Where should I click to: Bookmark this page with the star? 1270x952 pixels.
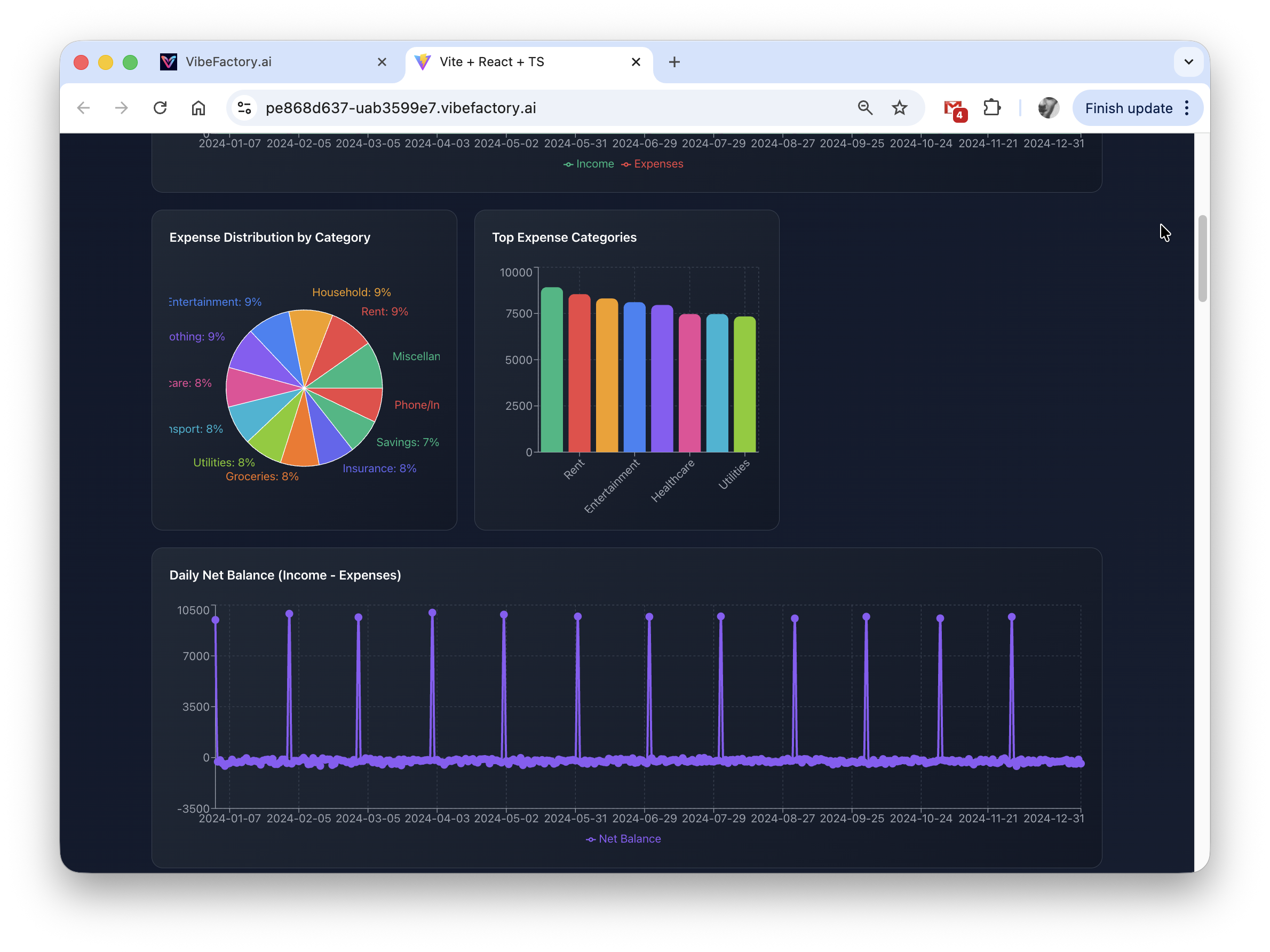[899, 108]
